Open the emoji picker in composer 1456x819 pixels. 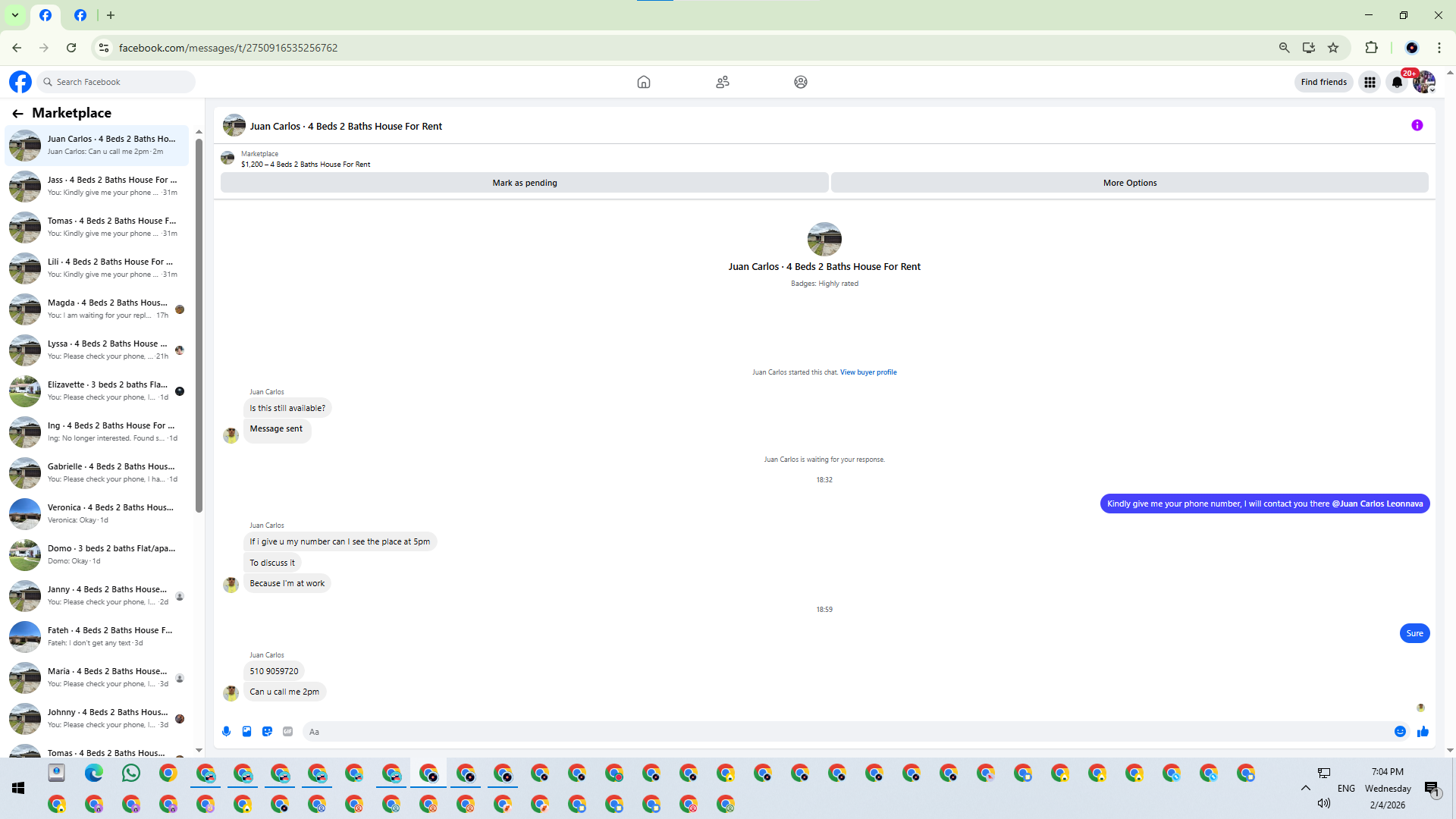(1400, 732)
